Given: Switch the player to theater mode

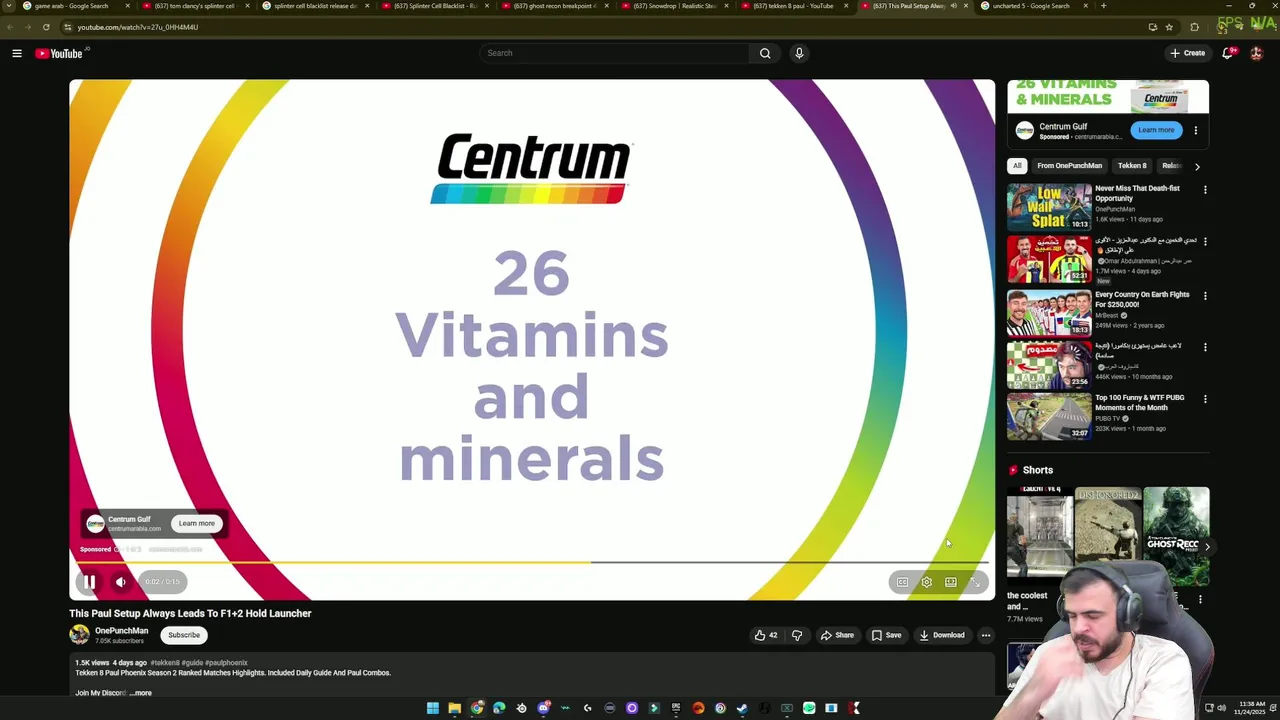Looking at the screenshot, I should pyautogui.click(x=951, y=582).
